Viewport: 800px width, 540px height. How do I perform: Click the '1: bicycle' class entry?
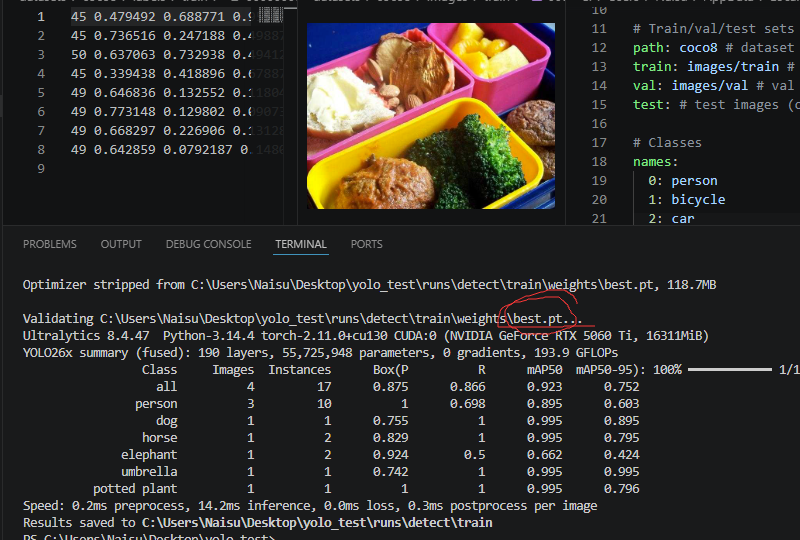tap(687, 200)
